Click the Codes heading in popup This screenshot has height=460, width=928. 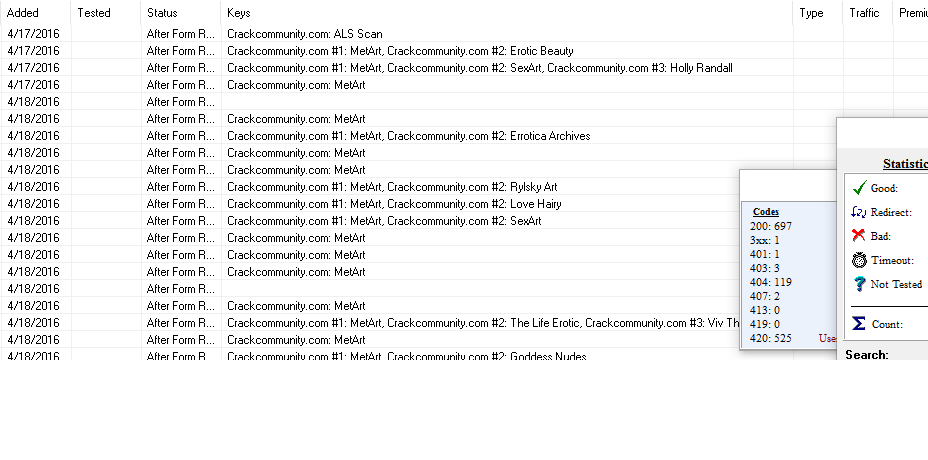pos(765,212)
